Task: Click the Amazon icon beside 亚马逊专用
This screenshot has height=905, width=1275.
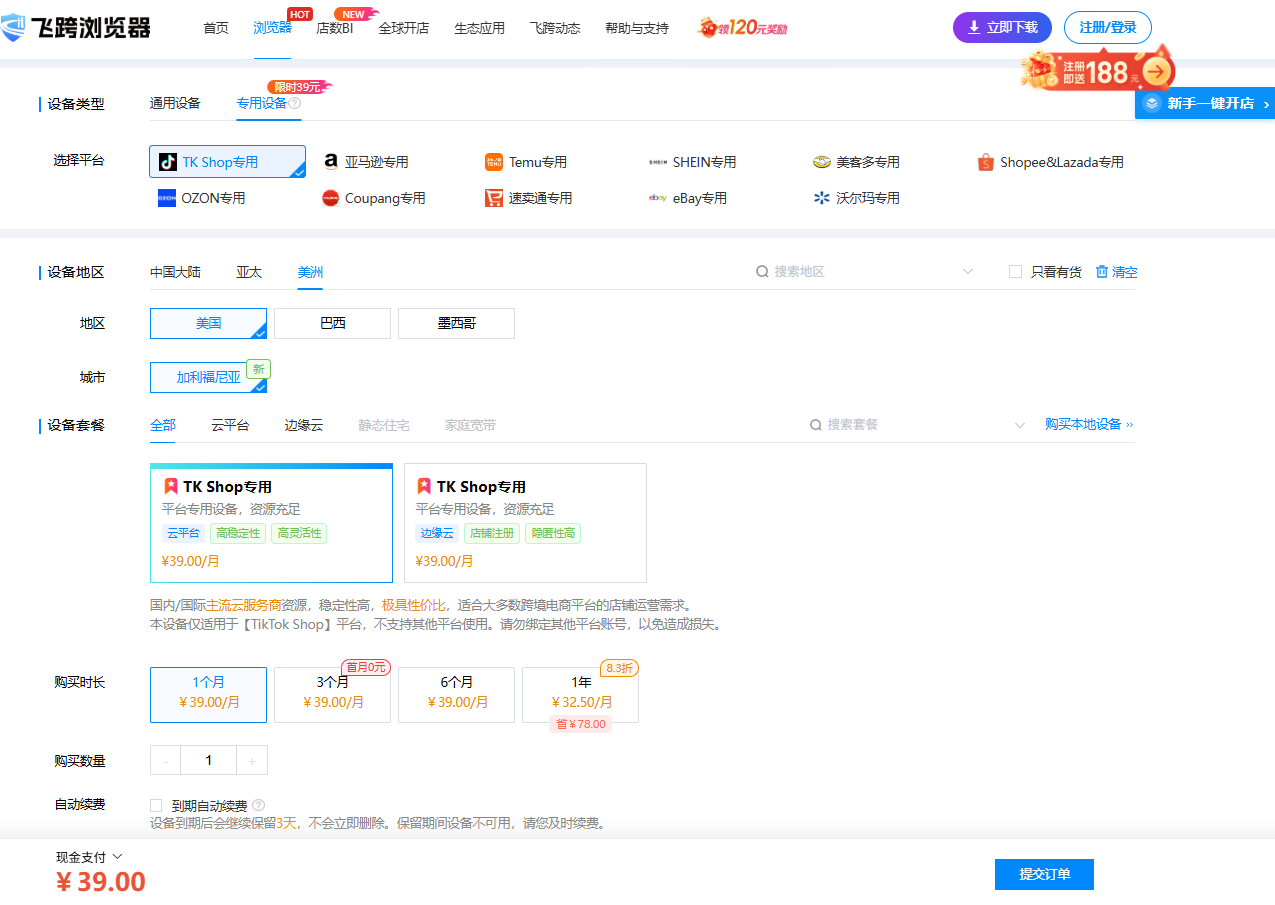Action: [331, 162]
